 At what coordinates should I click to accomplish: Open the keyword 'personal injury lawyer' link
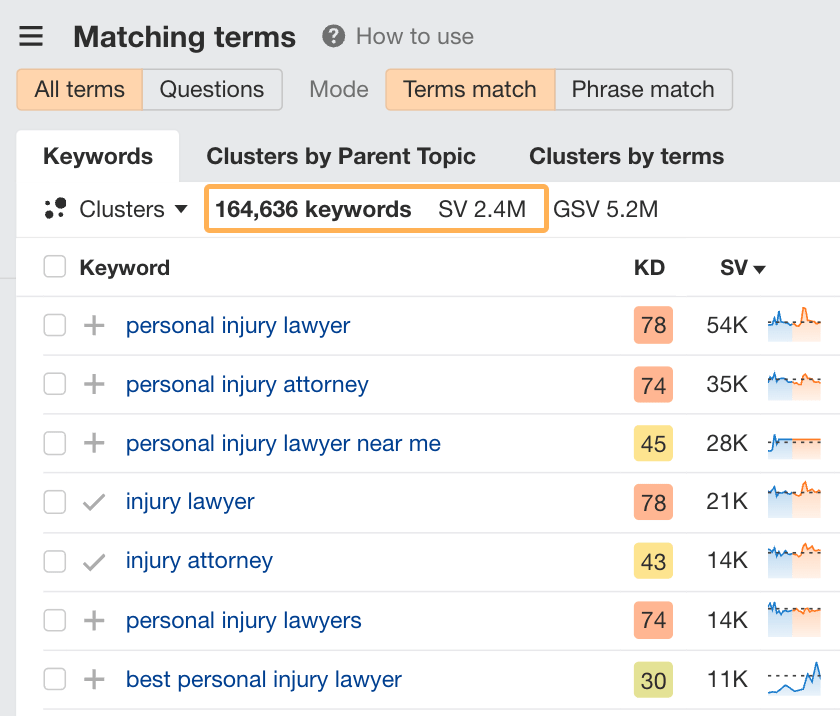coord(237,325)
